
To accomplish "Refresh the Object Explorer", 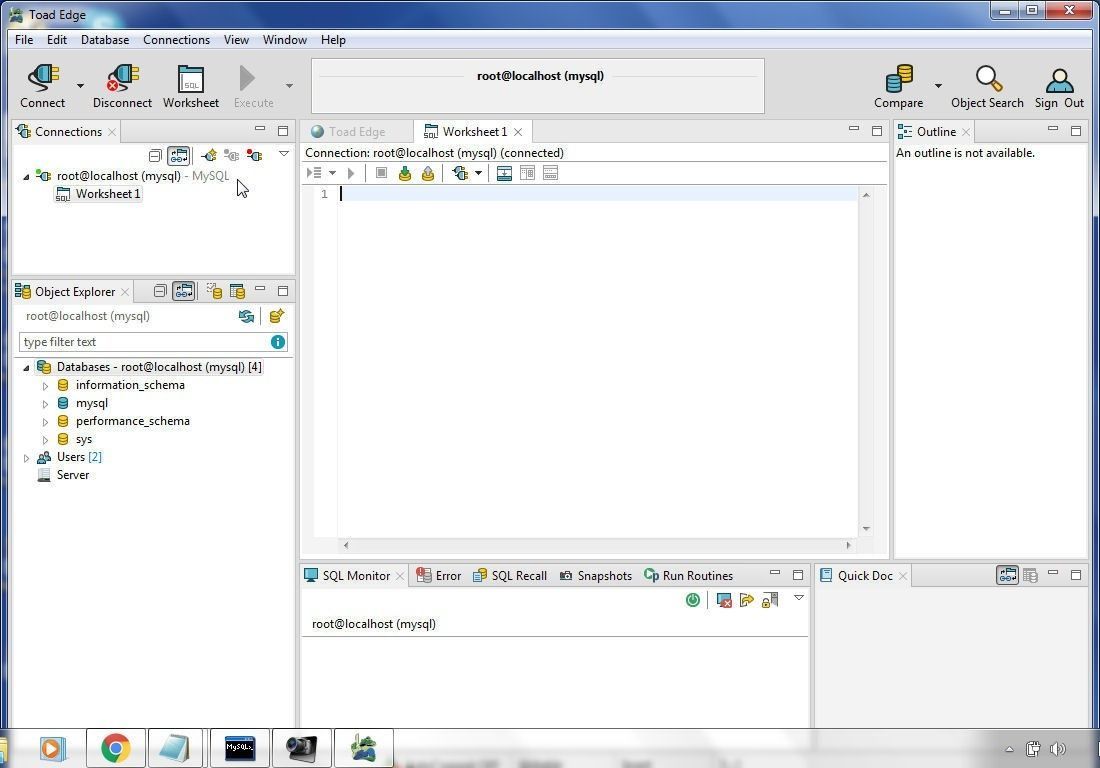I will click(x=246, y=316).
